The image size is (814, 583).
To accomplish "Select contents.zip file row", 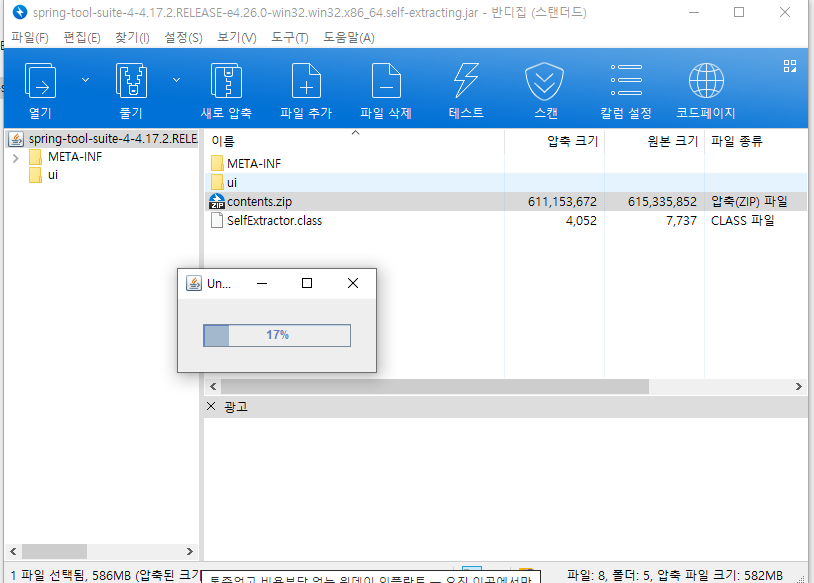I will coord(505,201).
